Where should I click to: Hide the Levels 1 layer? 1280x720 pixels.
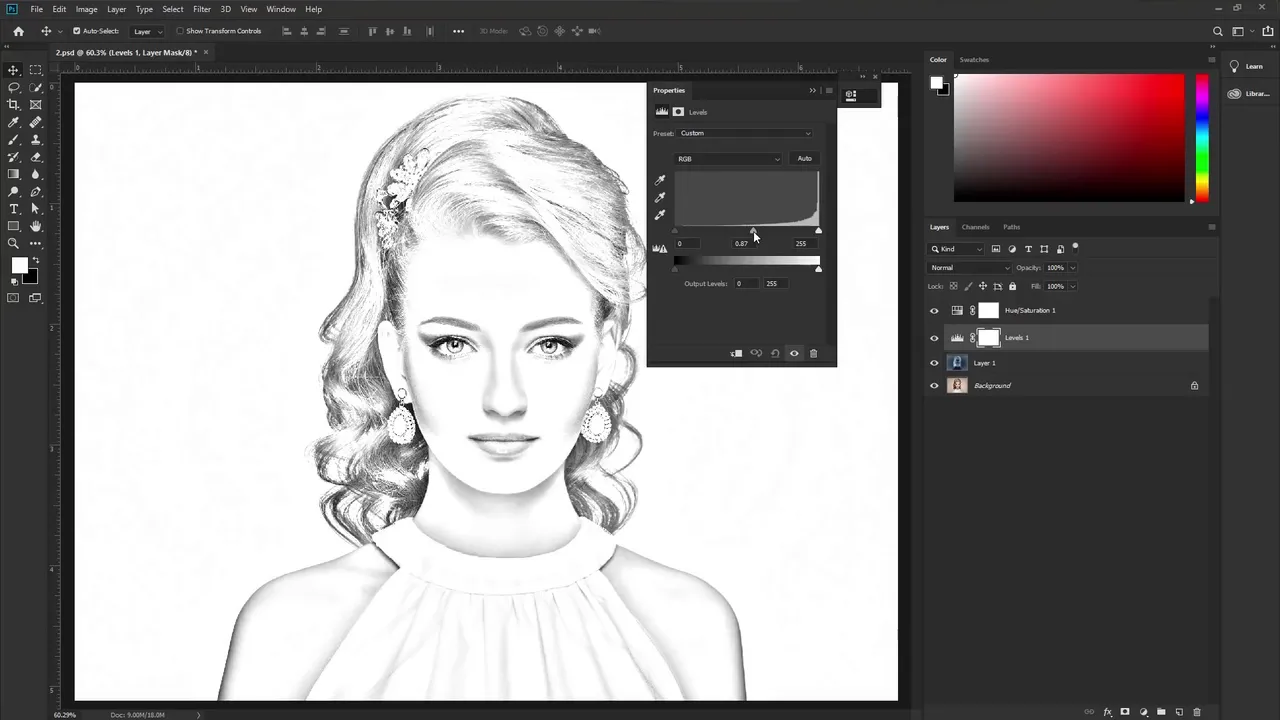934,338
